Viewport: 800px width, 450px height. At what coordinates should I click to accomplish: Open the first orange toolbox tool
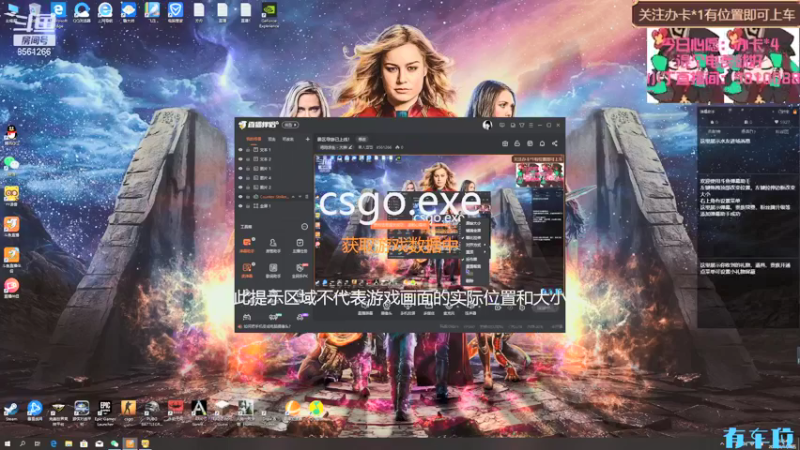(x=247, y=245)
